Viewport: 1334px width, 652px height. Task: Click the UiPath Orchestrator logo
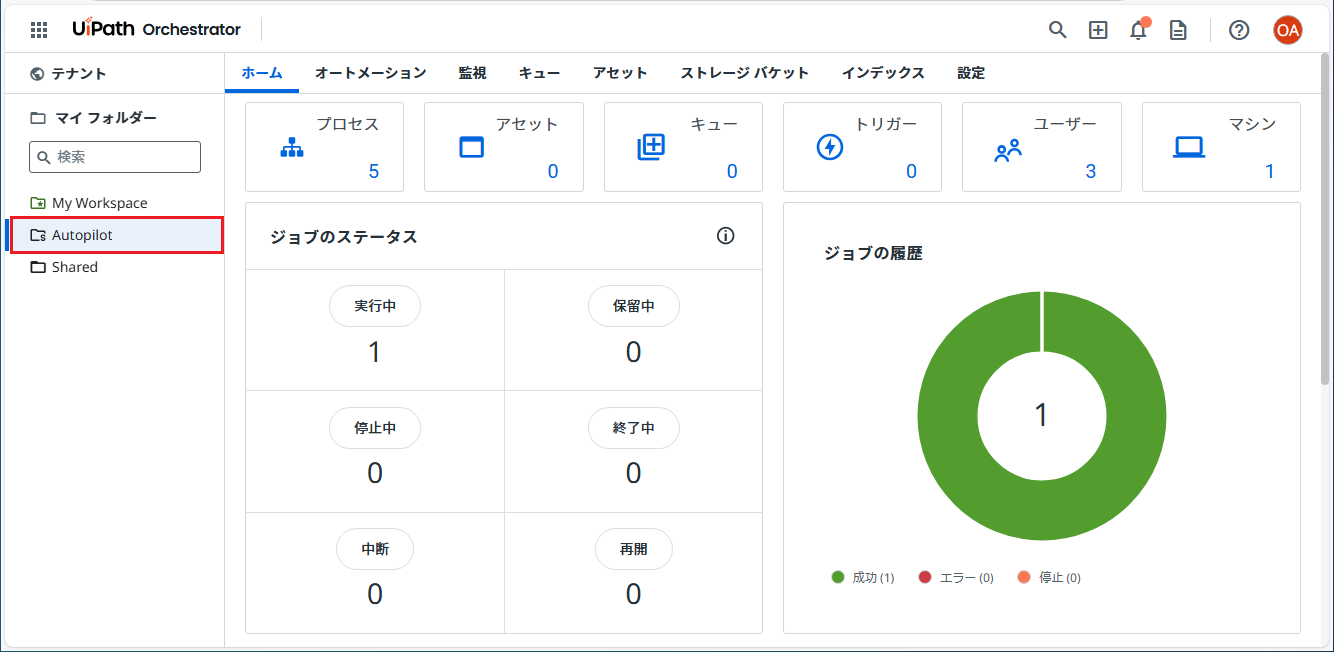pos(157,29)
